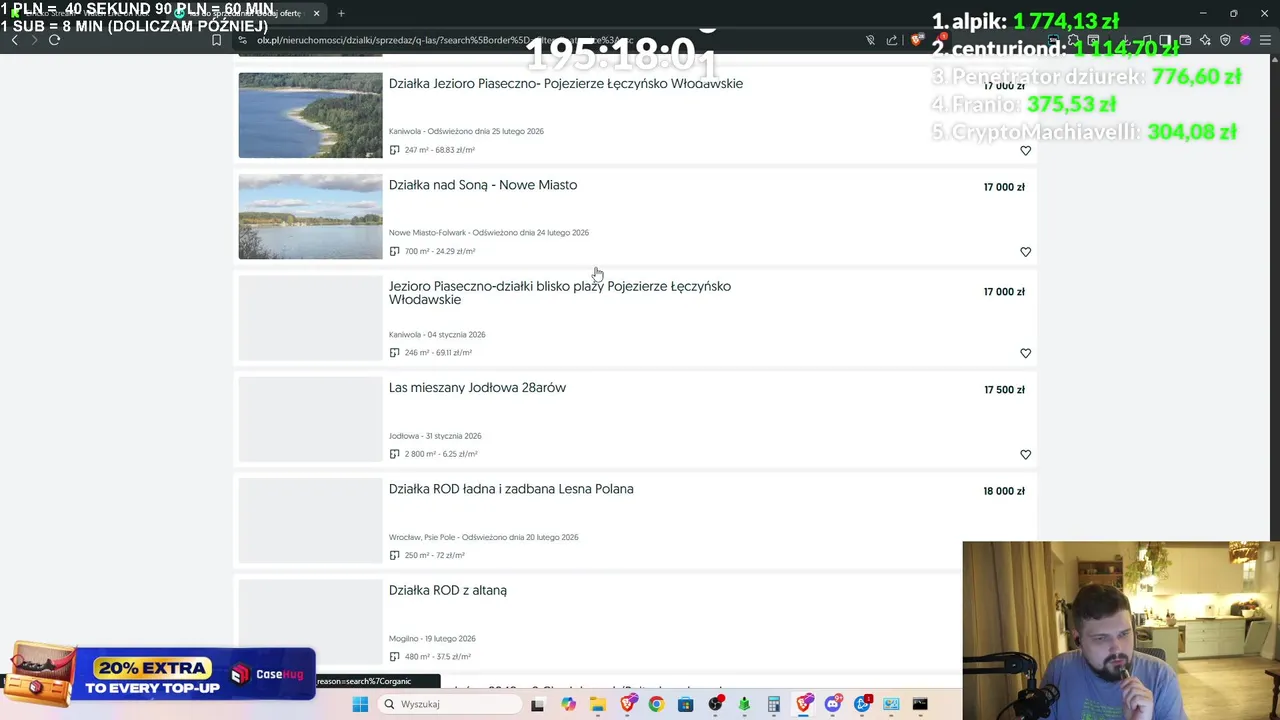Favorite the Działka nad Soną listing heart
The image size is (1280, 720).
pos(1025,252)
